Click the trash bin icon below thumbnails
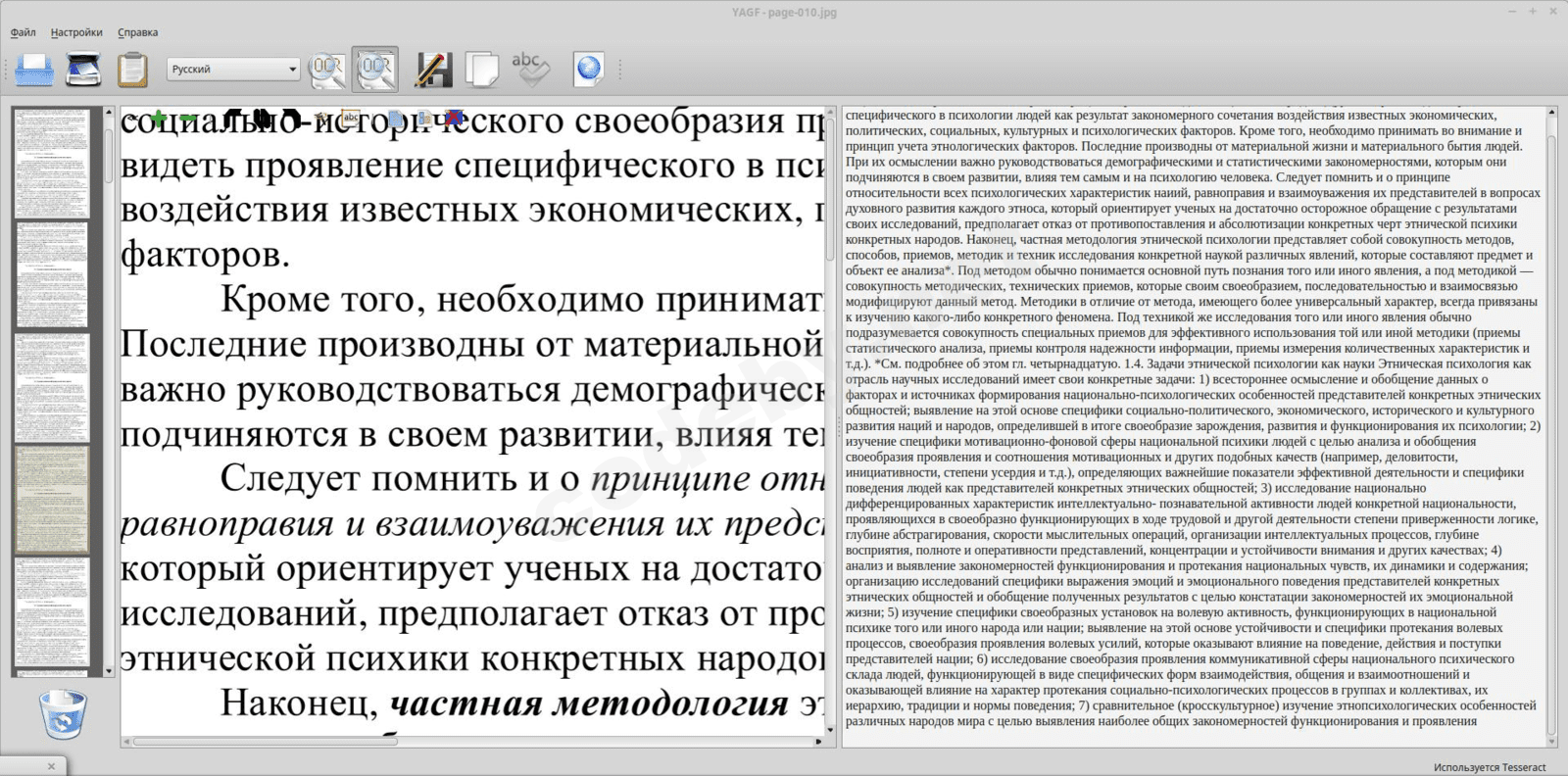Screen dimensions: 1568x776 [65, 714]
